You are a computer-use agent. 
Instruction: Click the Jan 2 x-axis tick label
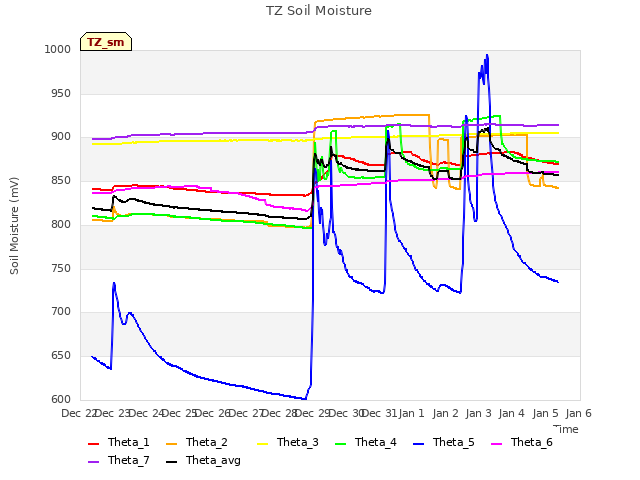tap(445, 413)
